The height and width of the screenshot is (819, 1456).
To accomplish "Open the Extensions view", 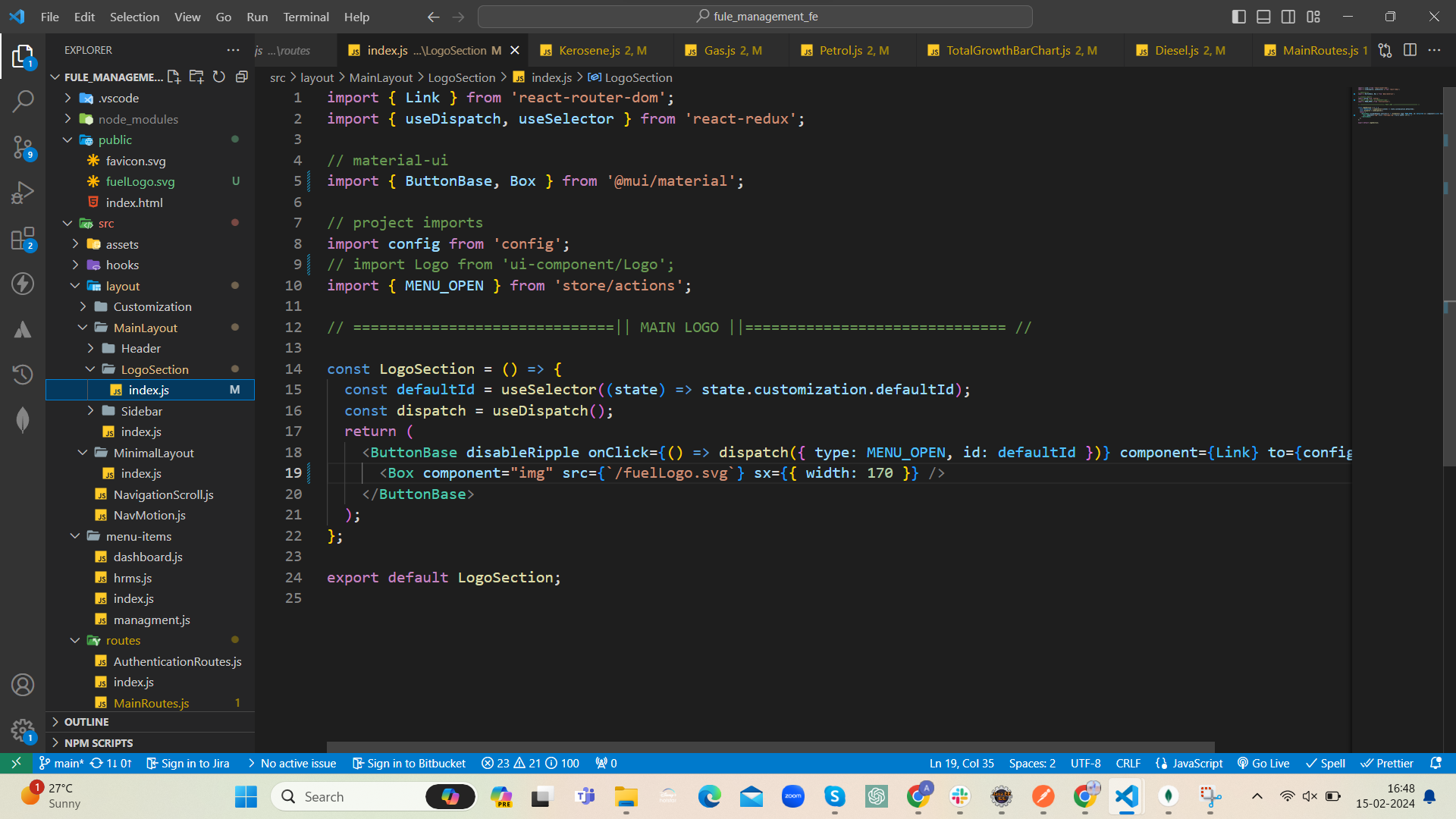I will click(x=23, y=239).
